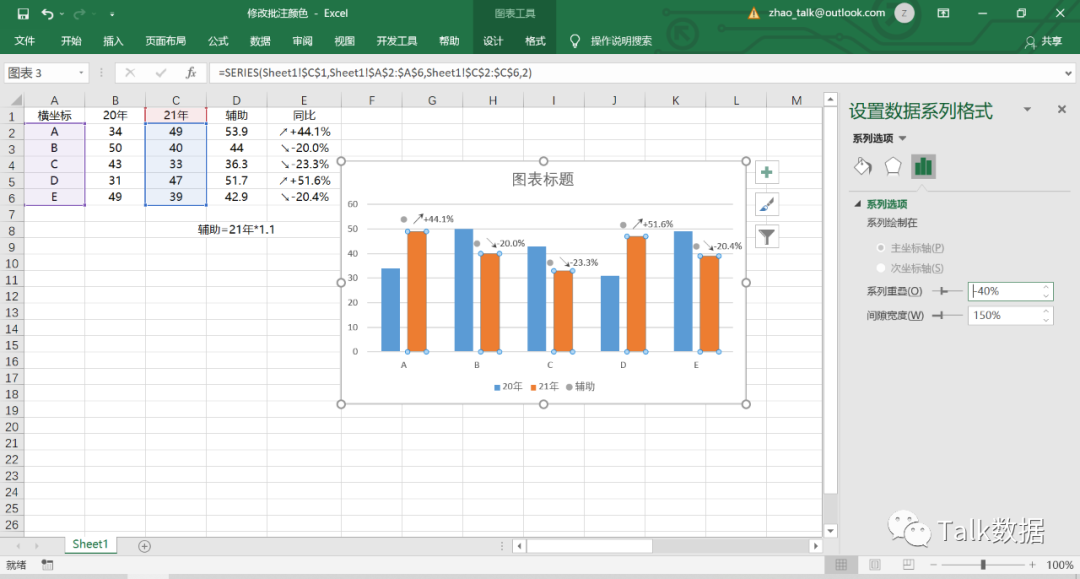Open the 系列选项 dropdown arrow
1080x579 pixels.
[x=903, y=139]
